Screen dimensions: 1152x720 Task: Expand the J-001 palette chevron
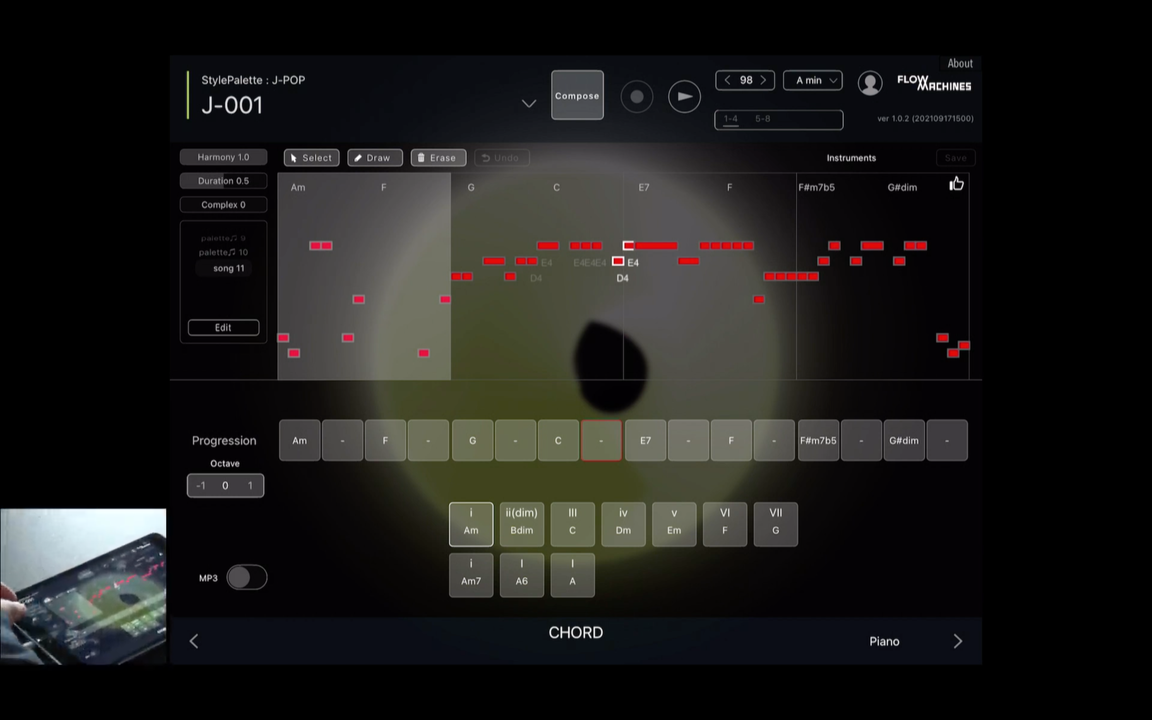(x=528, y=104)
